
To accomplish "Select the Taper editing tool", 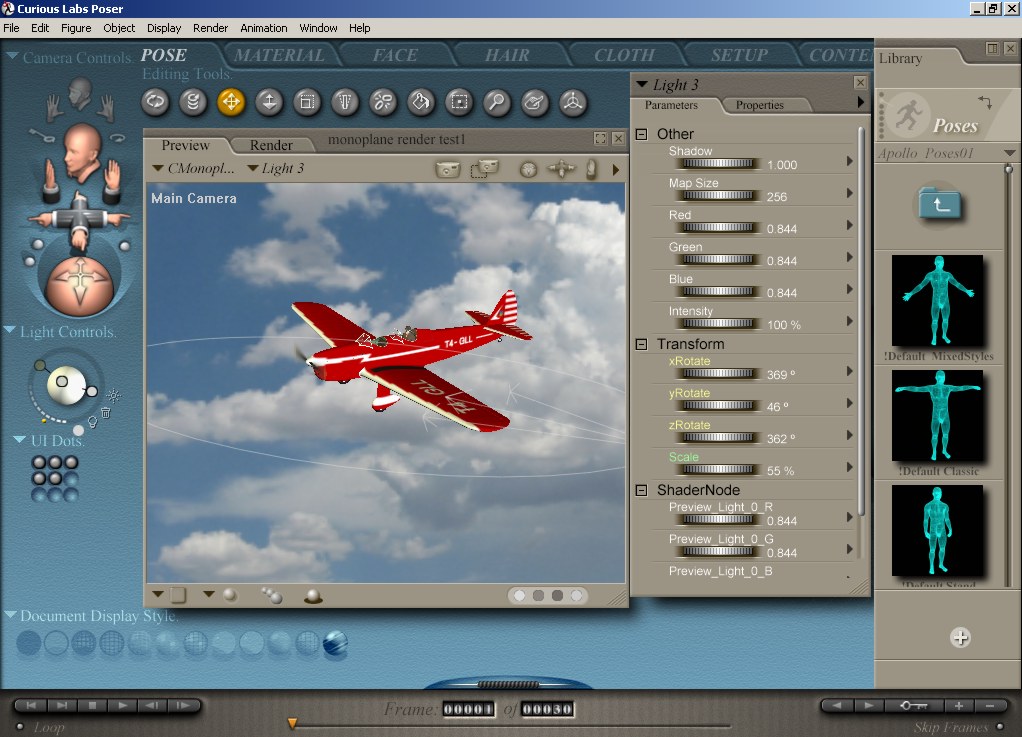I will coord(345,101).
